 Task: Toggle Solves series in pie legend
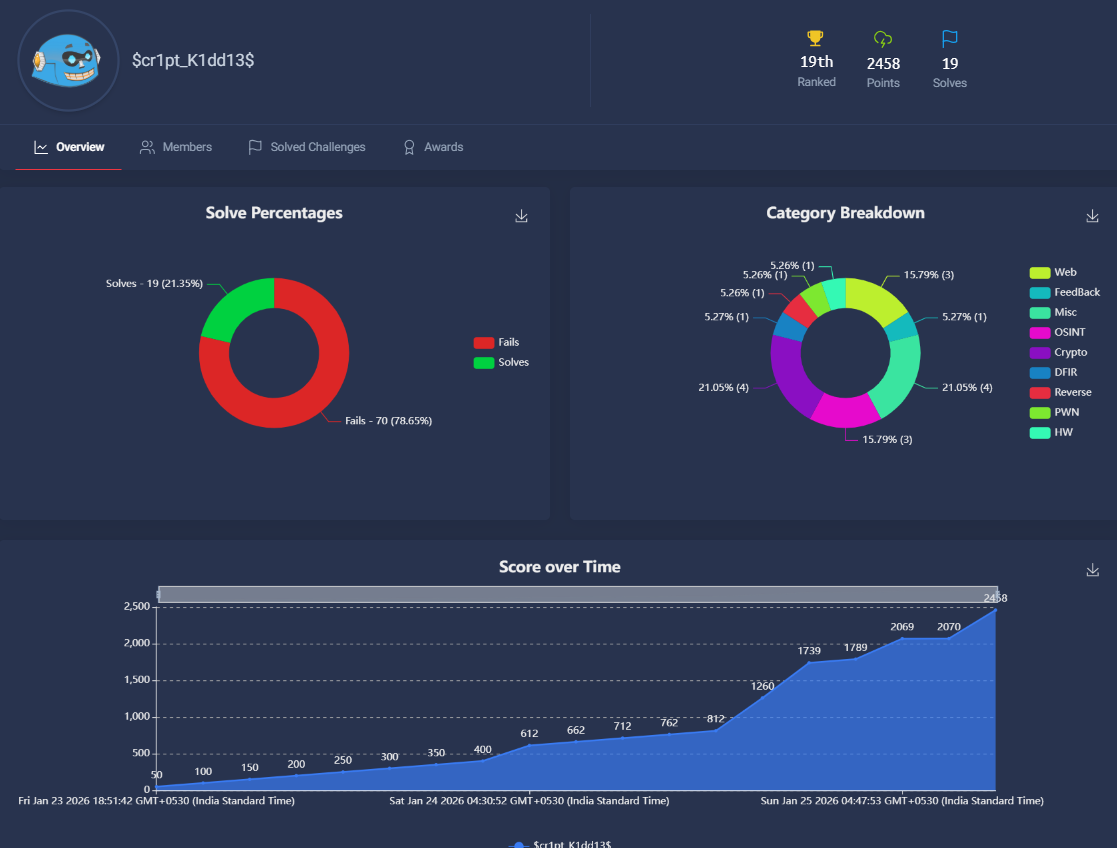pos(500,362)
